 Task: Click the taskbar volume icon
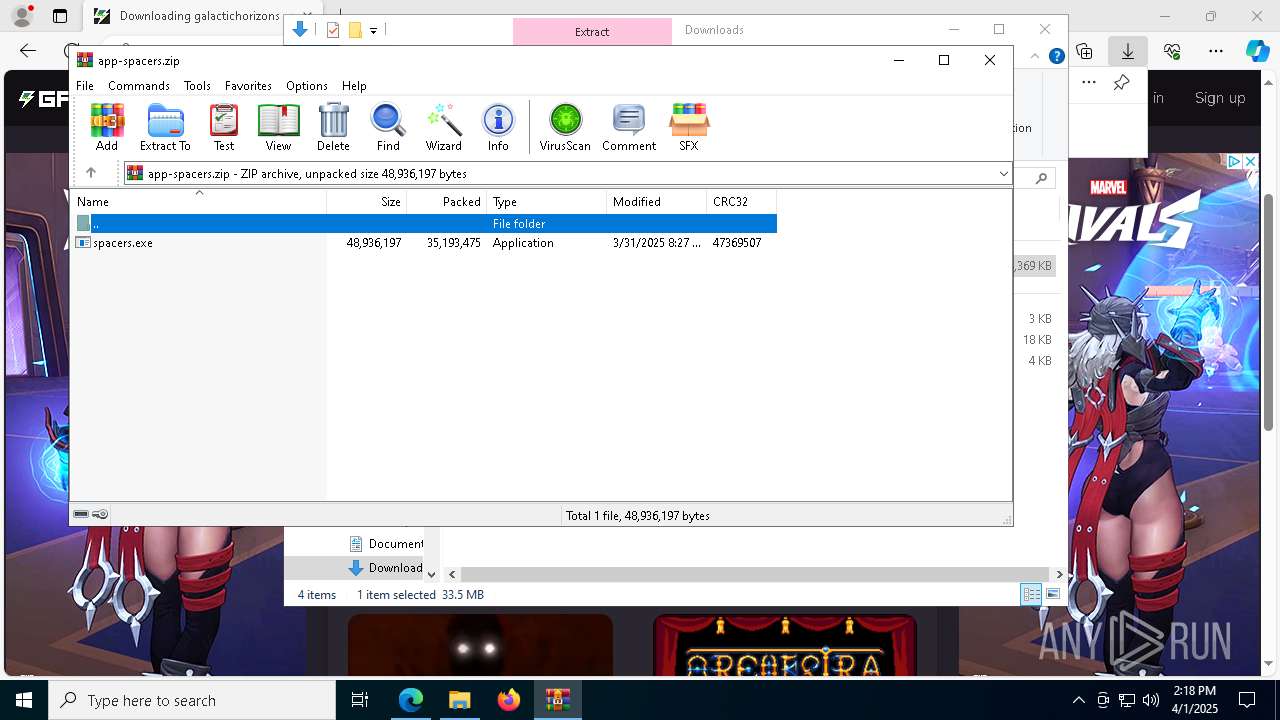1151,700
